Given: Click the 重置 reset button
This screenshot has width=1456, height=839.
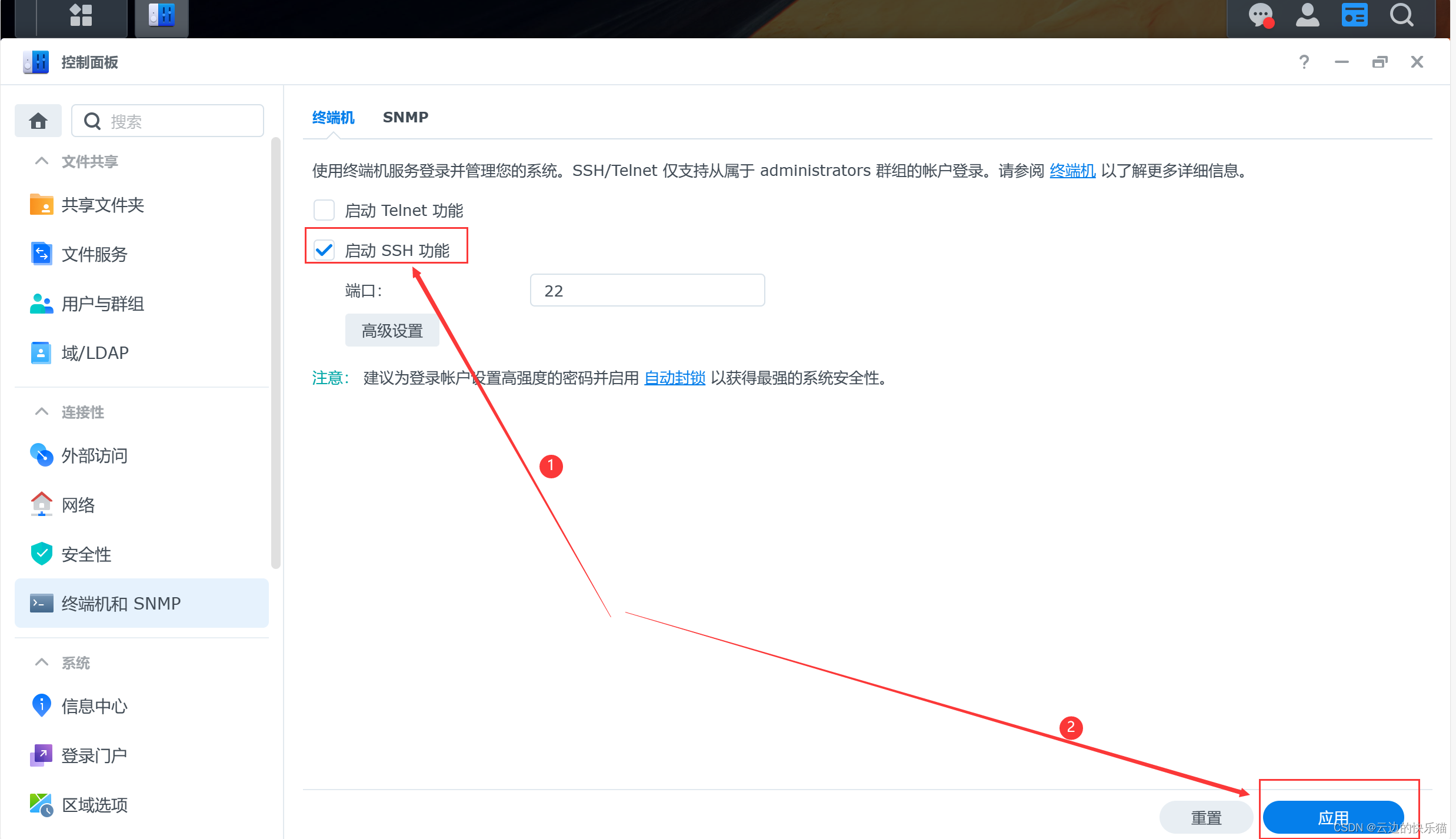Looking at the screenshot, I should click(x=1206, y=817).
